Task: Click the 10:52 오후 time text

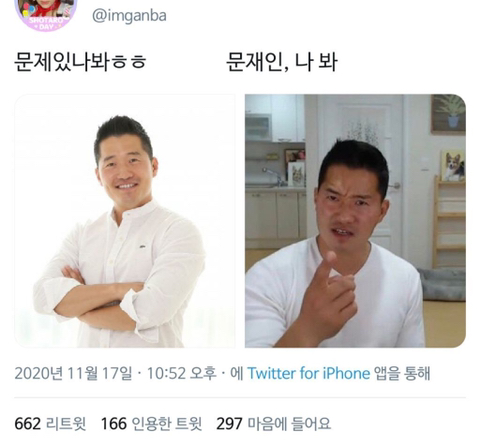Action: (182, 373)
